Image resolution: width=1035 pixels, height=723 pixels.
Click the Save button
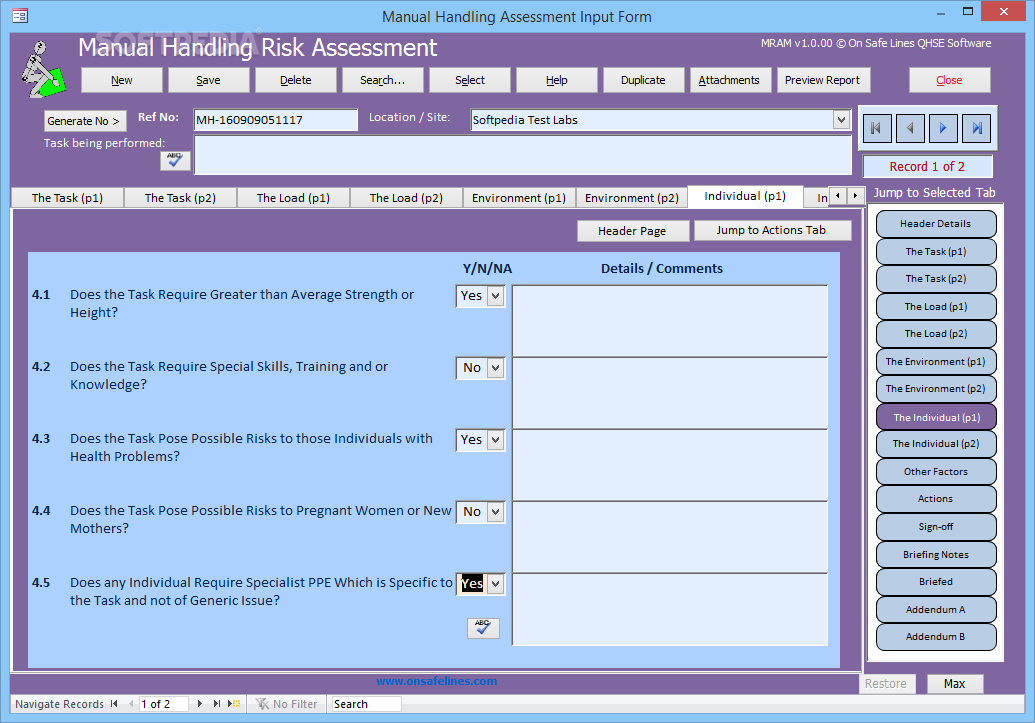(x=209, y=80)
